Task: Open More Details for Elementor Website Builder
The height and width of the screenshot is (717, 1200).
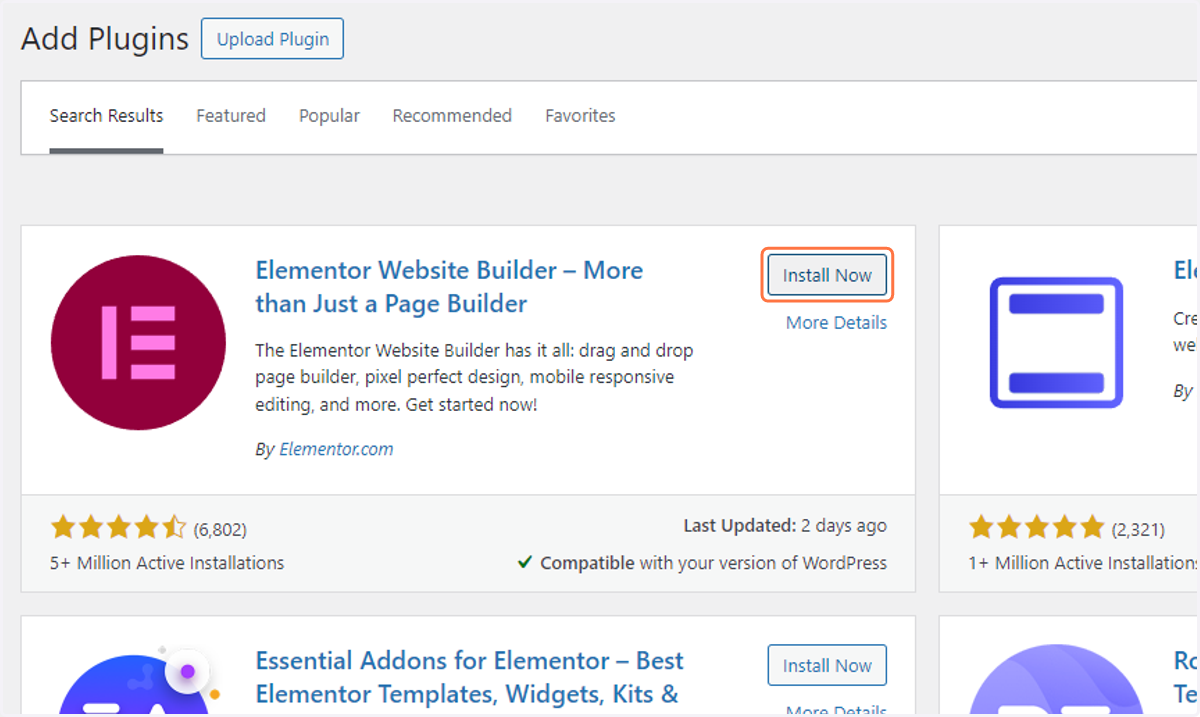Action: [836, 322]
